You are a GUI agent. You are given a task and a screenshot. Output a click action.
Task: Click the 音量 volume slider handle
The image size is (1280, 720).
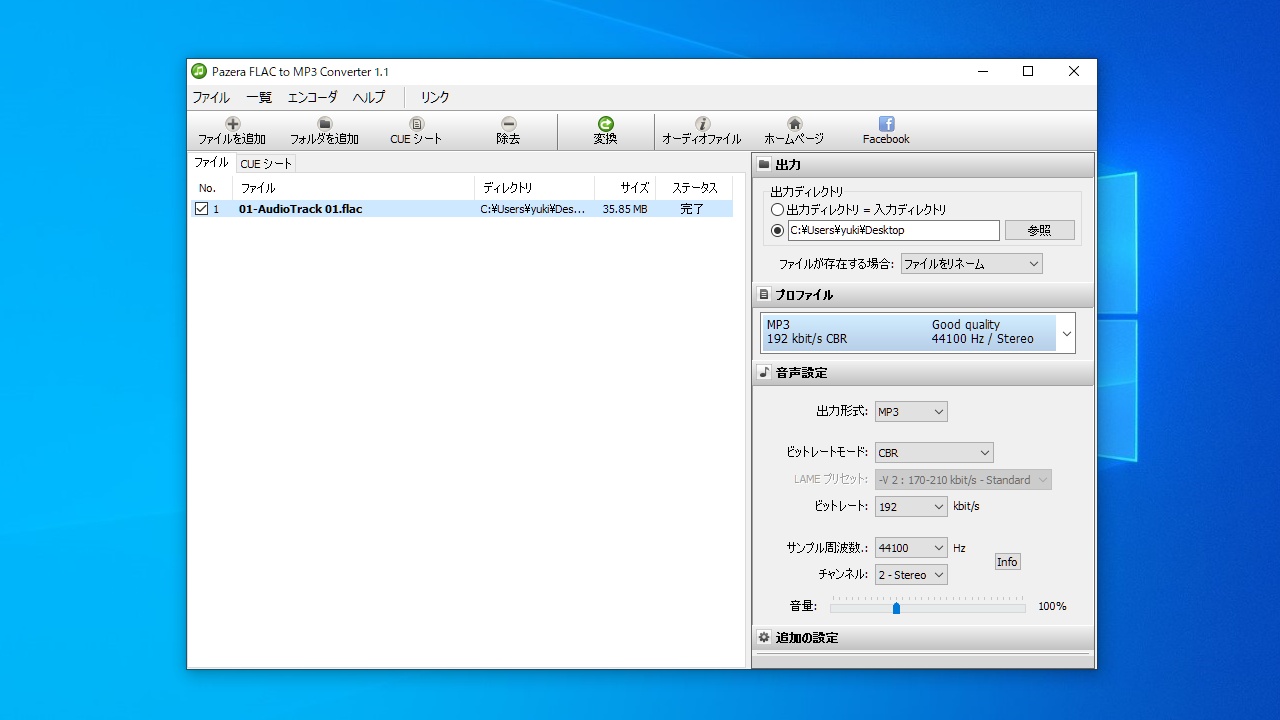point(896,607)
